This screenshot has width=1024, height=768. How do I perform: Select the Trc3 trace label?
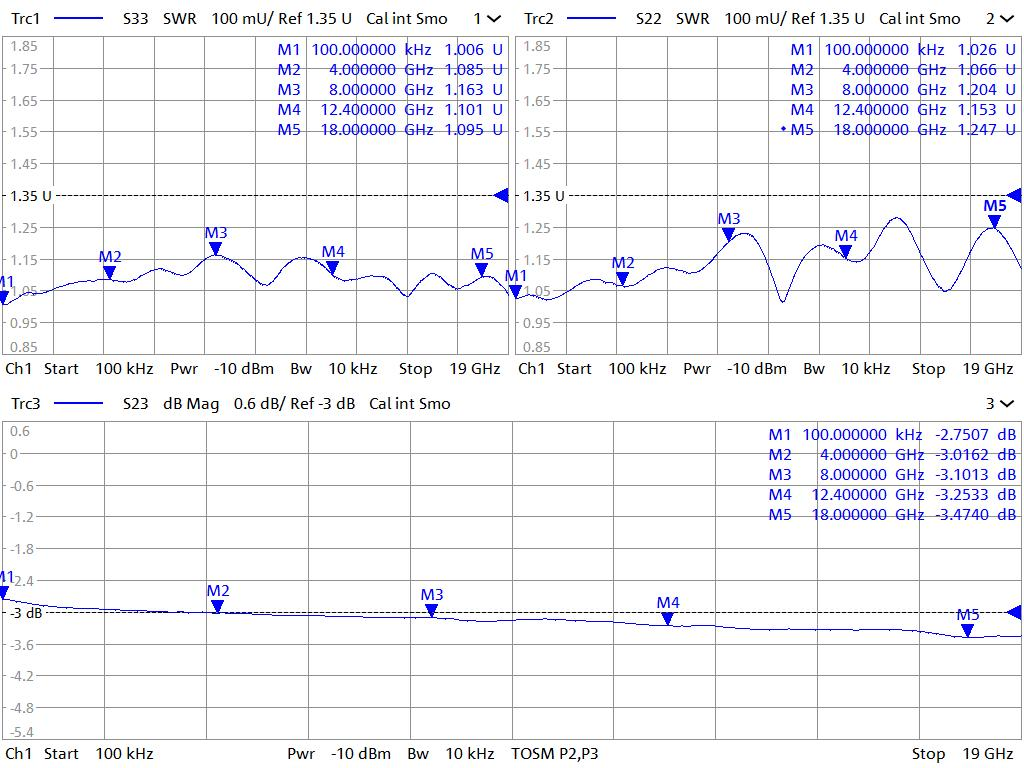(26, 404)
